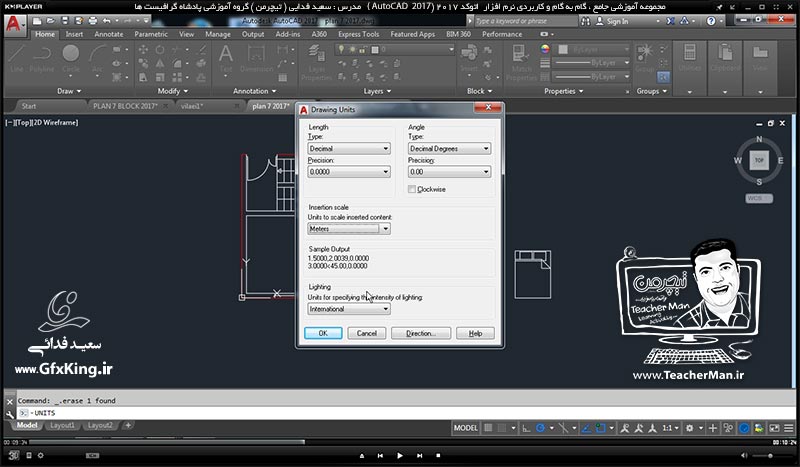Viewport: 800px width, 467px height.
Task: Select the Polyline tool
Action: (42, 58)
